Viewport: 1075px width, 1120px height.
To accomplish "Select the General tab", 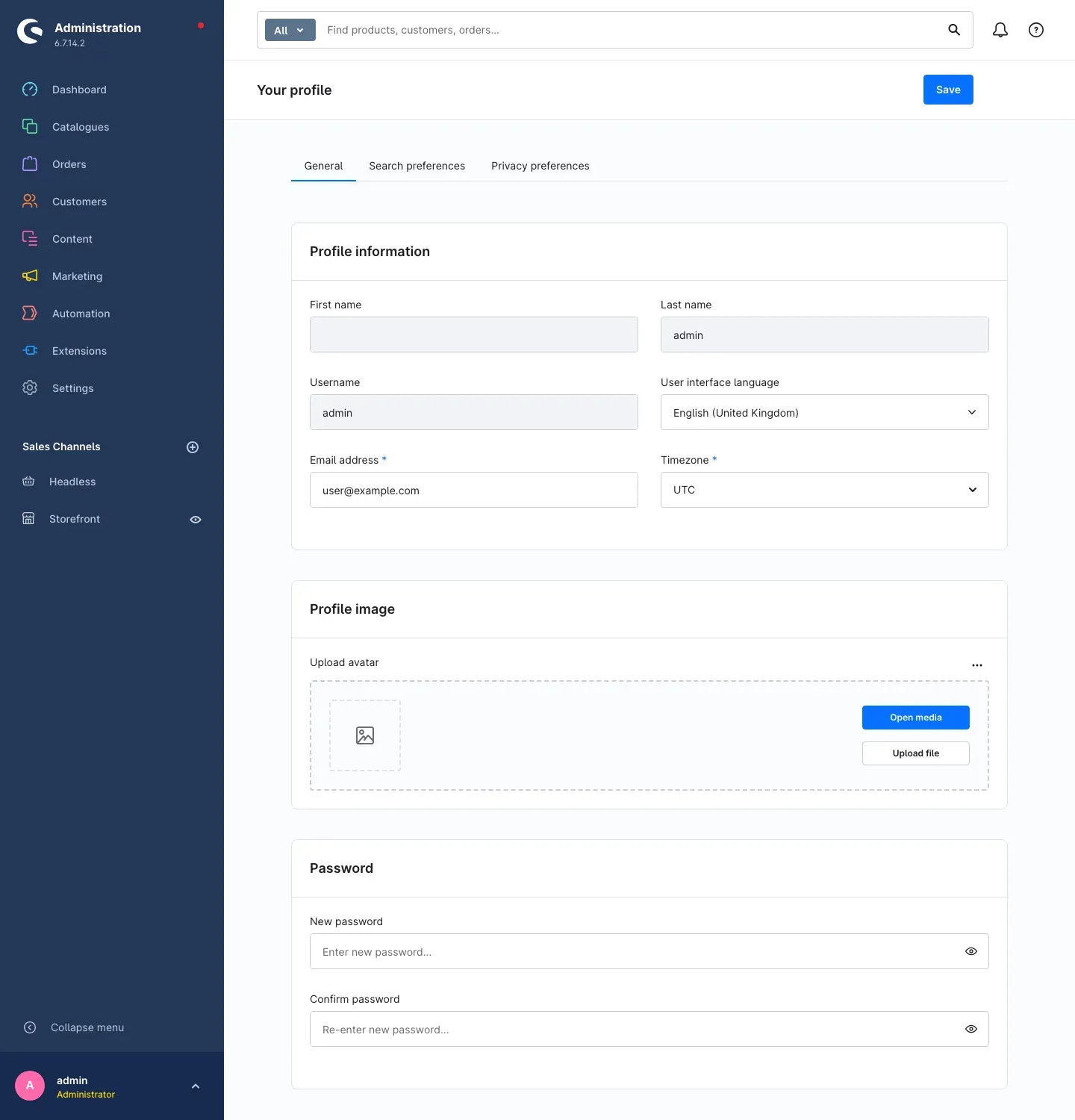I will 323,166.
